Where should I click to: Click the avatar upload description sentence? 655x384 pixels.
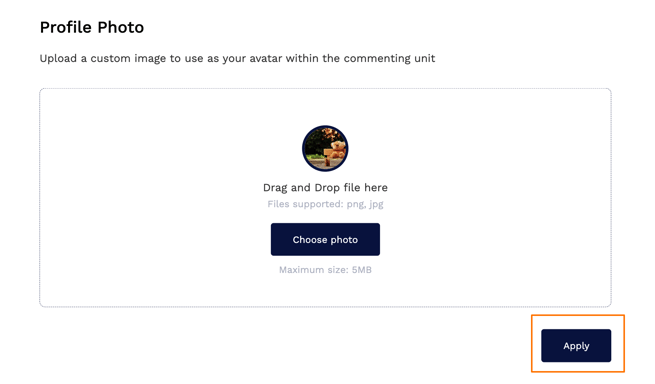pyautogui.click(x=237, y=58)
